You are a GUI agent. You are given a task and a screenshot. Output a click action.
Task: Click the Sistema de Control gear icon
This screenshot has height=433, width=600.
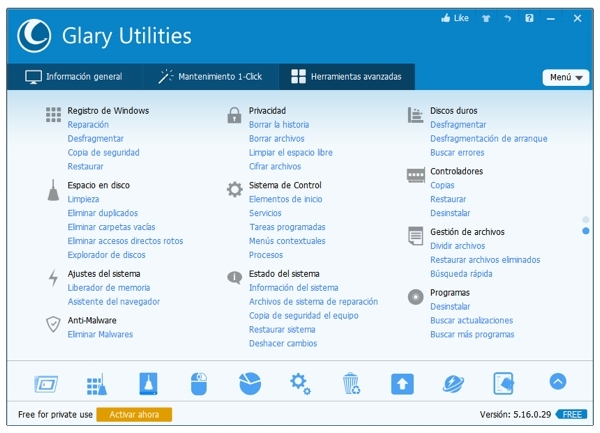[x=235, y=189]
